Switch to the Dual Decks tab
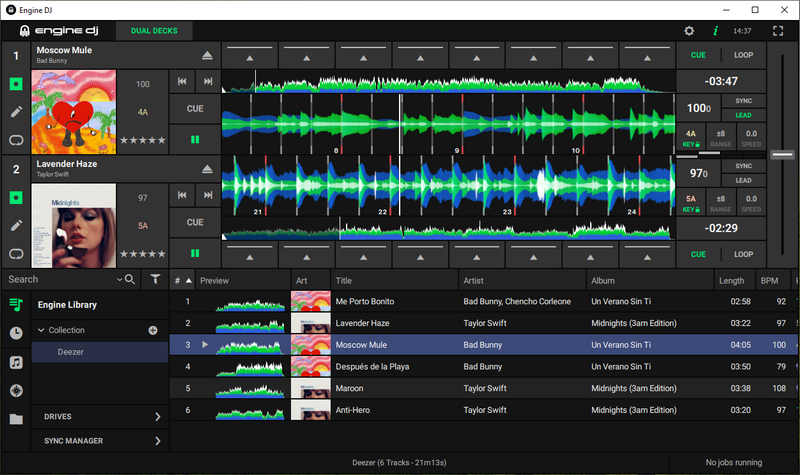 tap(154, 31)
